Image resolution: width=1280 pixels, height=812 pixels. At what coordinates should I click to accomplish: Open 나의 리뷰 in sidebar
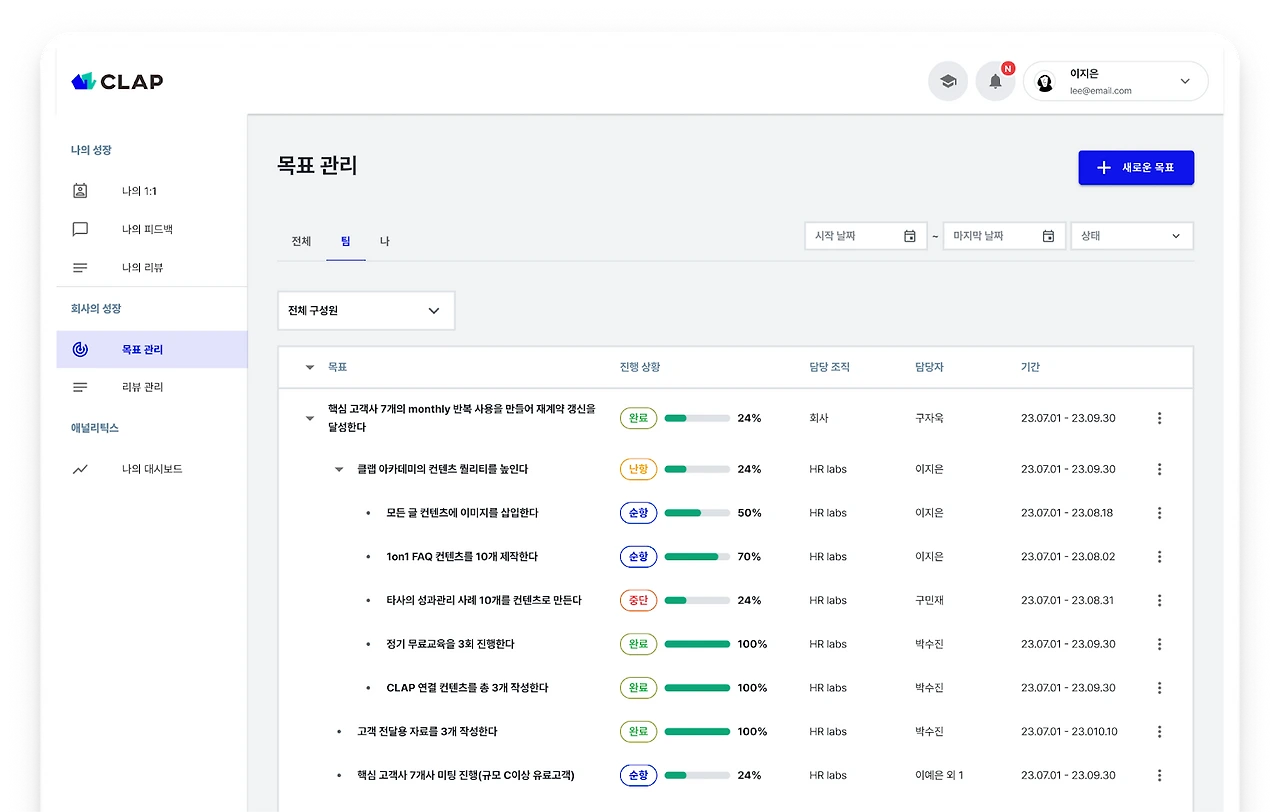pyautogui.click(x=152, y=268)
